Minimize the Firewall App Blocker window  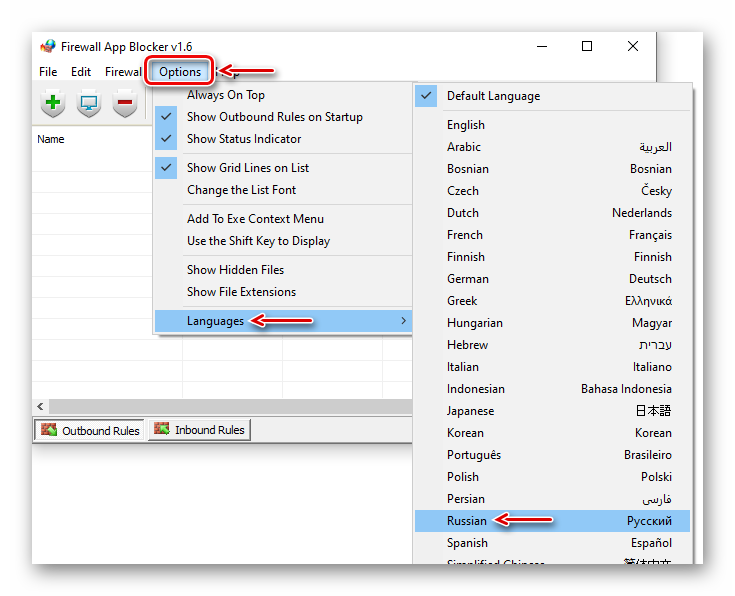pos(542,46)
